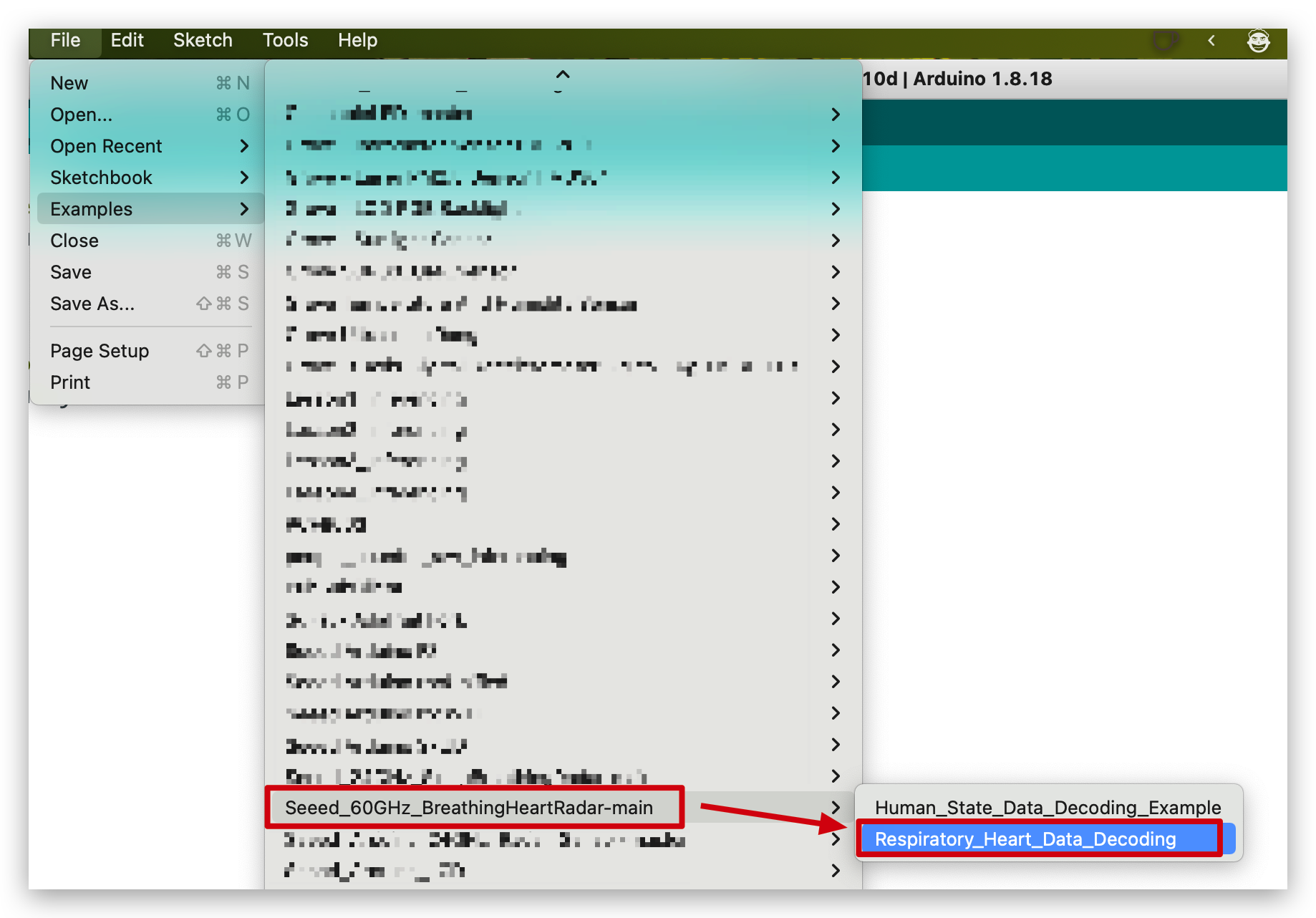The width and height of the screenshot is (1316, 918).
Task: Open the Sketch menu
Action: [203, 40]
